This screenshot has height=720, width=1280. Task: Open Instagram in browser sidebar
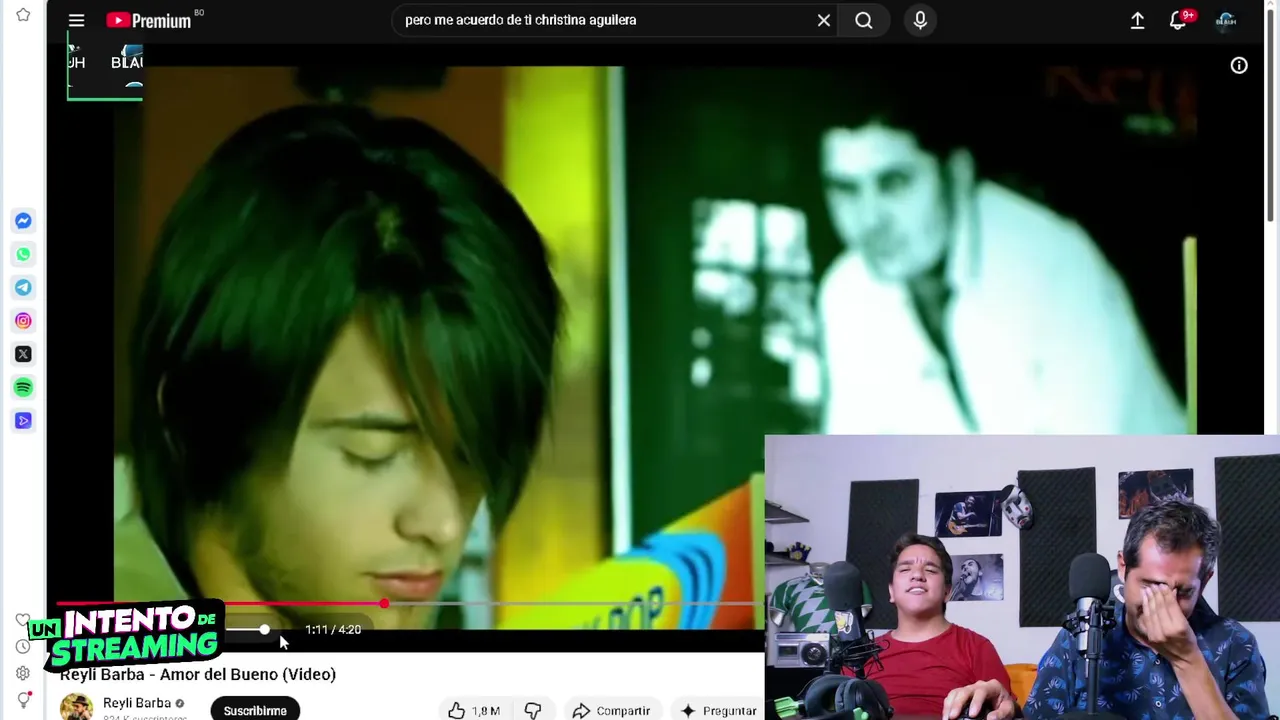(23, 321)
